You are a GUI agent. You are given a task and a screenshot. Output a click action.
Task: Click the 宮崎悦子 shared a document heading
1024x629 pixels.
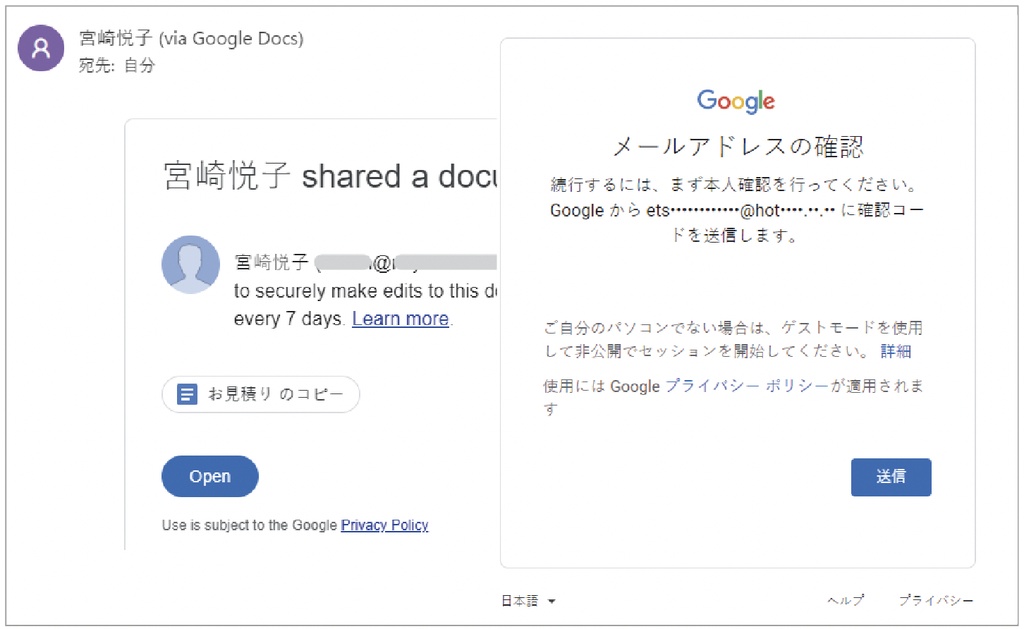point(330,176)
